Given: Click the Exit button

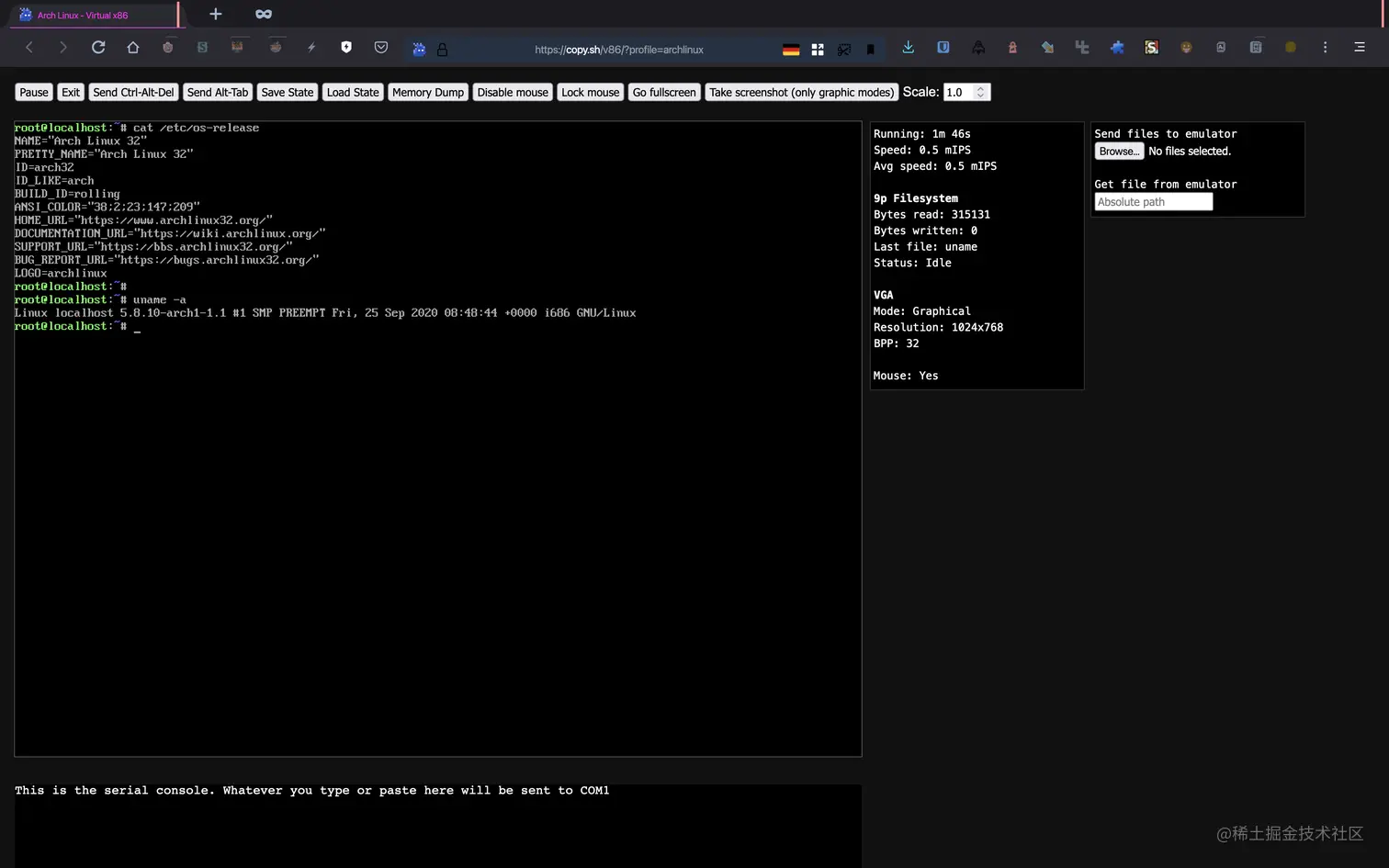Looking at the screenshot, I should click(x=71, y=92).
